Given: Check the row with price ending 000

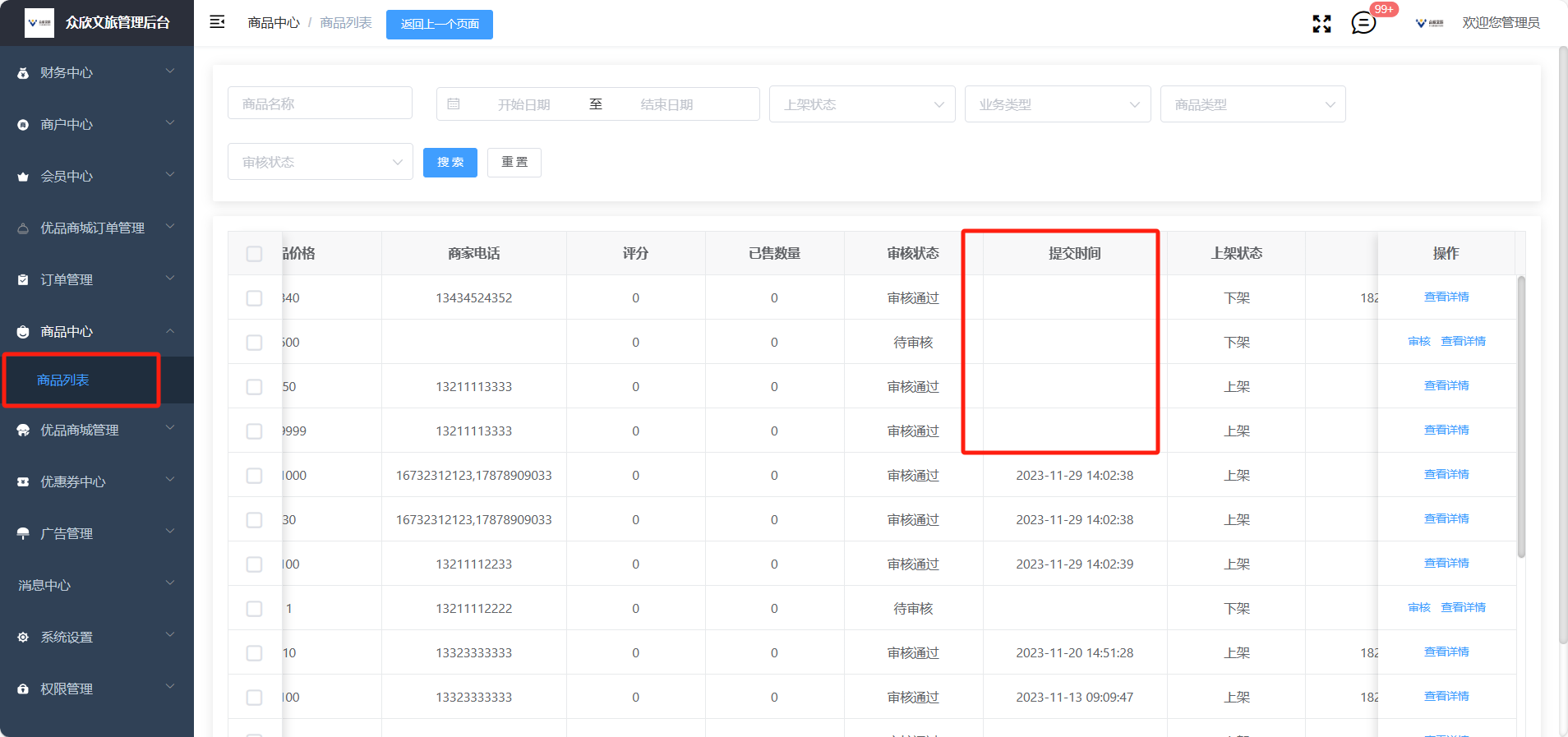Looking at the screenshot, I should pos(254,476).
